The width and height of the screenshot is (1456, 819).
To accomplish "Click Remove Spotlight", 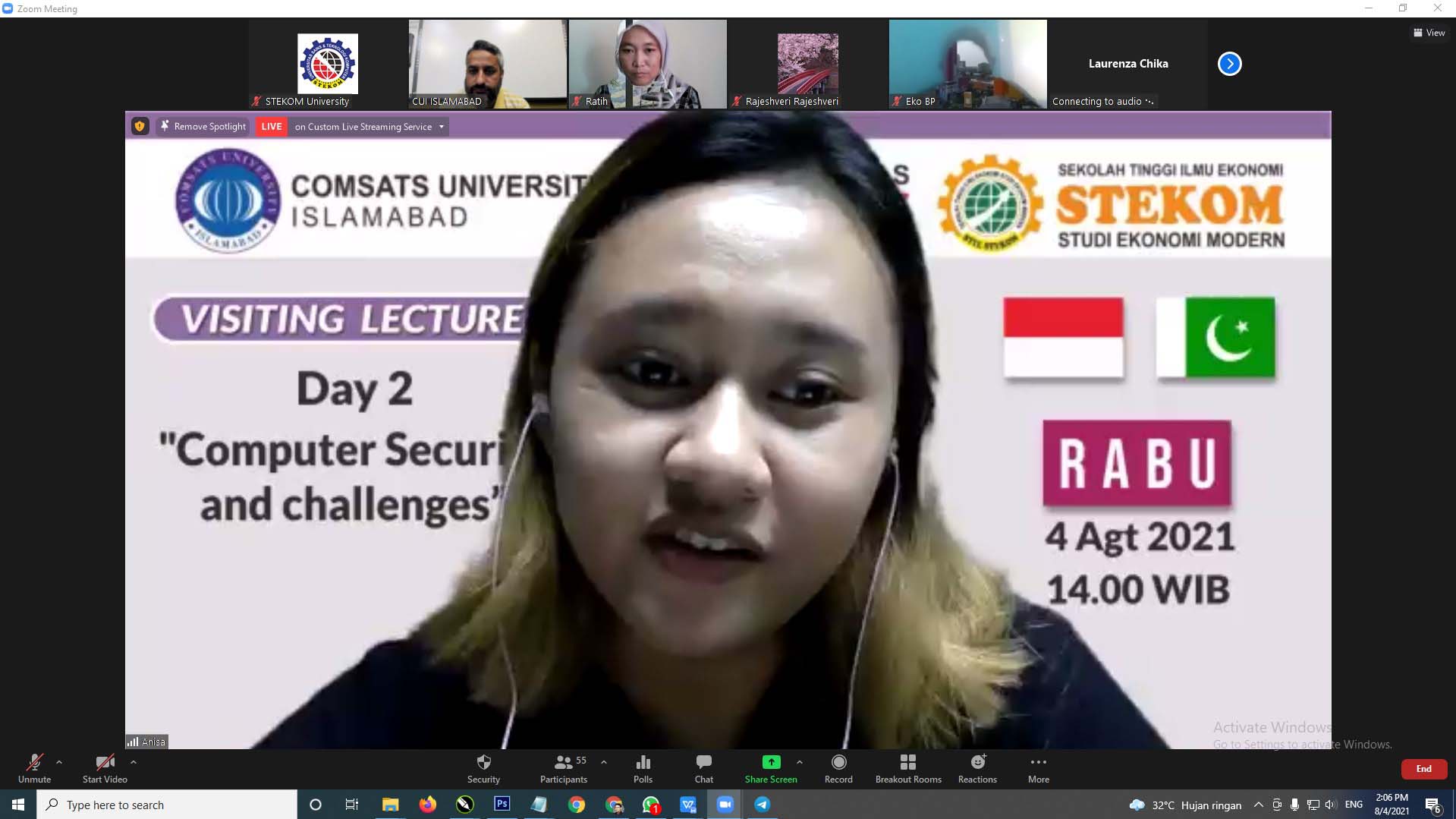I will [x=203, y=127].
